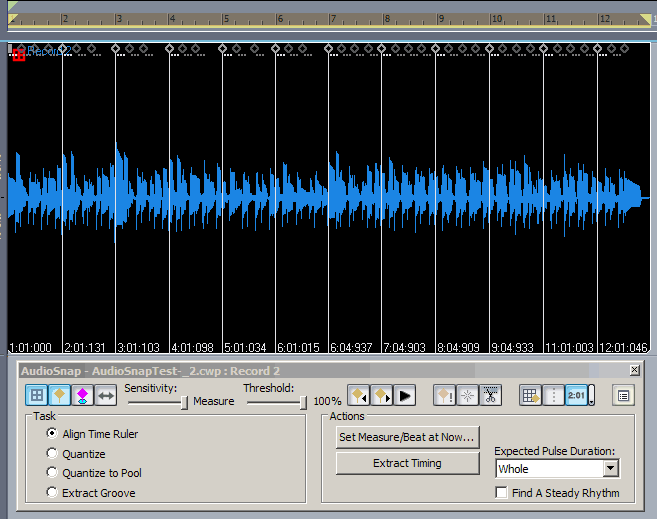657x519 pixels.
Task: Select the Extract Groove radio option
Action: tap(52, 493)
